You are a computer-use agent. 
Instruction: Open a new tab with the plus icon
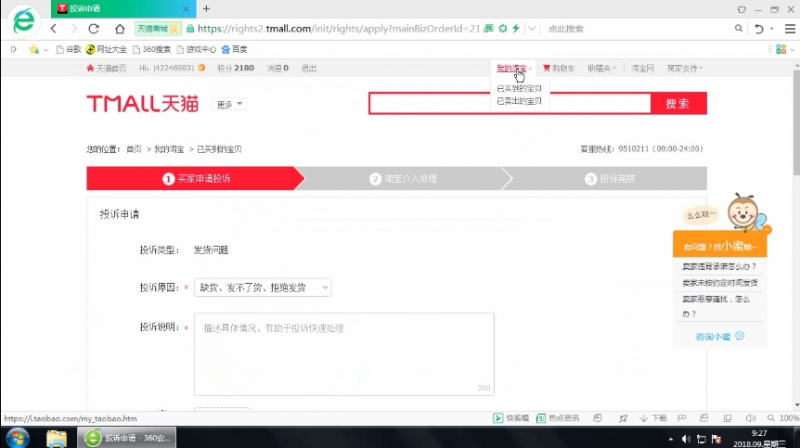(x=206, y=9)
